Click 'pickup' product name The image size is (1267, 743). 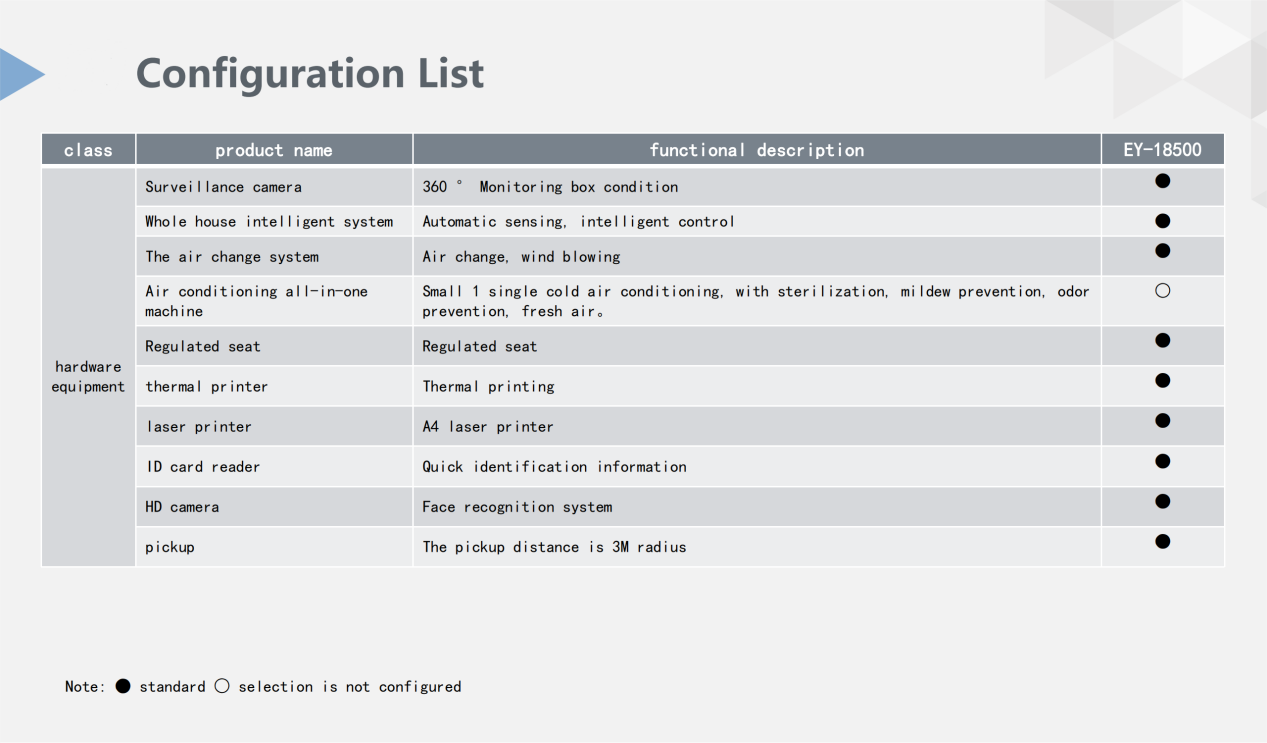pos(170,548)
